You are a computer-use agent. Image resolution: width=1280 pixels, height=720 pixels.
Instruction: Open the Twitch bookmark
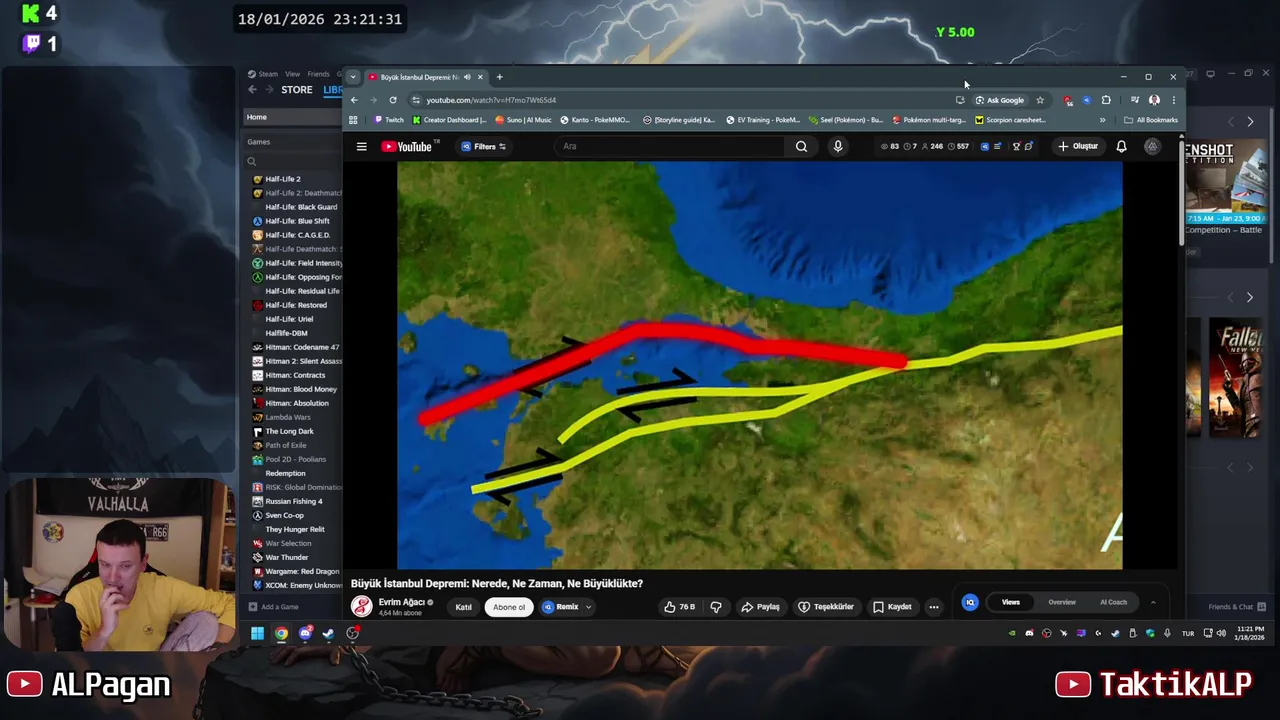click(x=389, y=120)
